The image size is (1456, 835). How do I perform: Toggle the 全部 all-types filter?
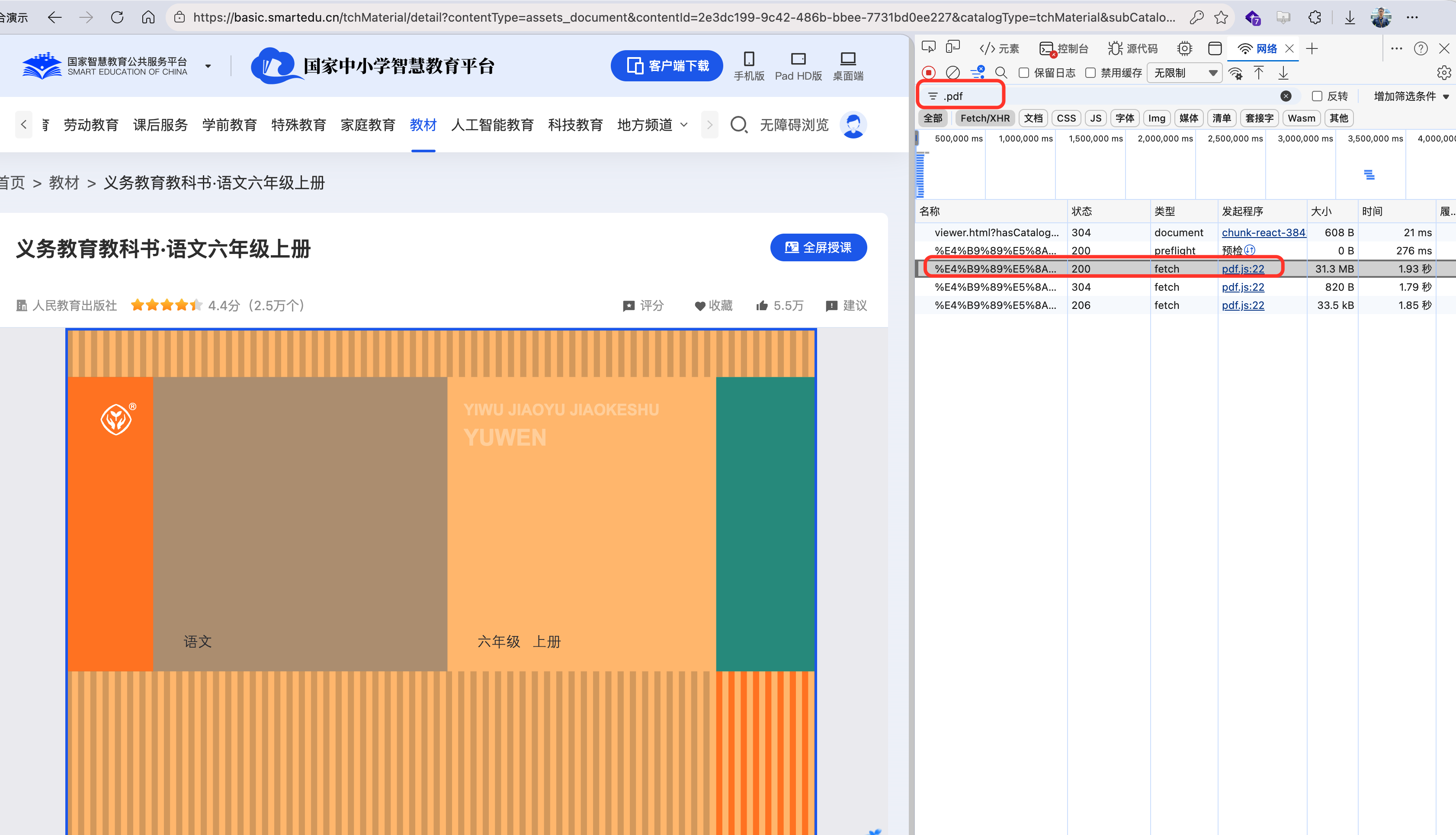click(933, 118)
